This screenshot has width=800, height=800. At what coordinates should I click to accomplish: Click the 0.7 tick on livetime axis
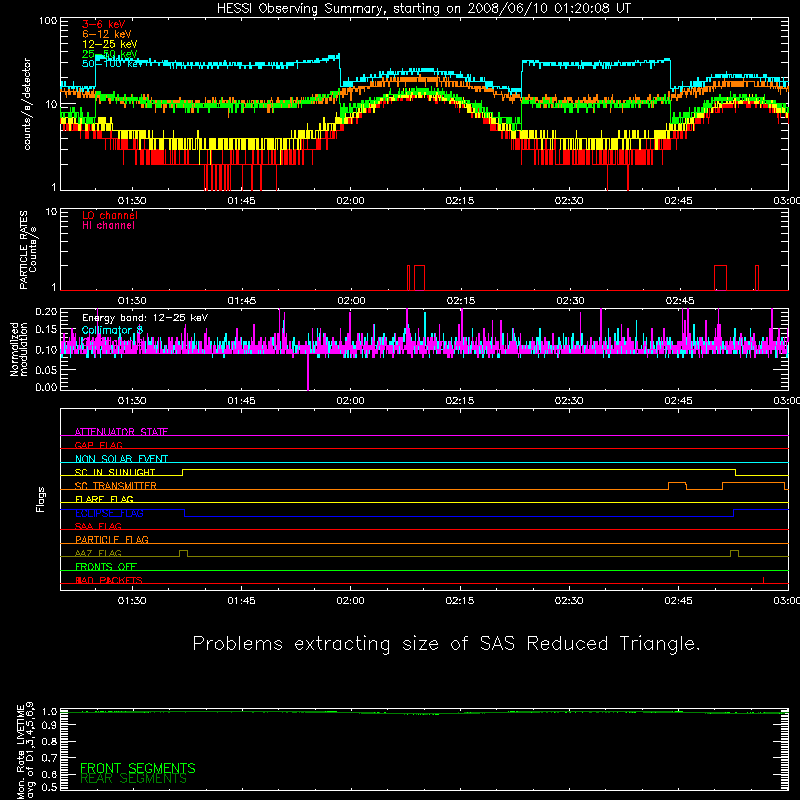coord(49,758)
